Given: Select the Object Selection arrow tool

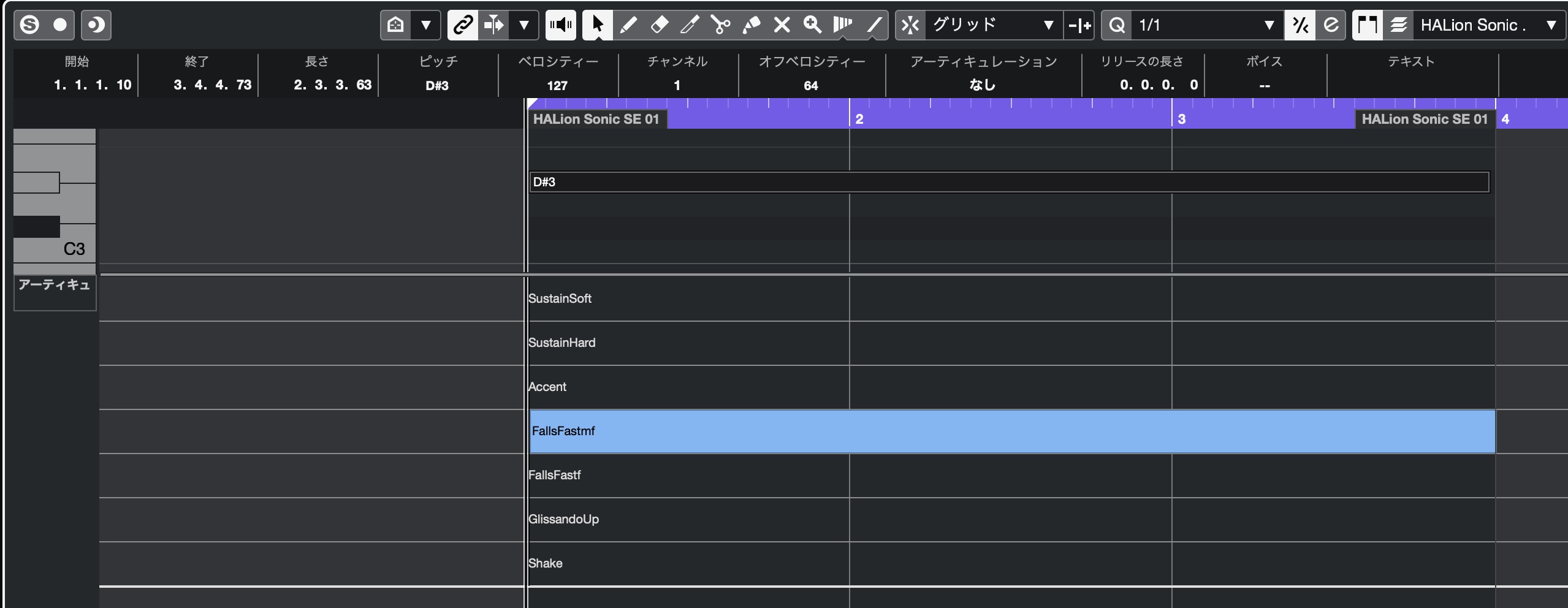Looking at the screenshot, I should pos(598,25).
